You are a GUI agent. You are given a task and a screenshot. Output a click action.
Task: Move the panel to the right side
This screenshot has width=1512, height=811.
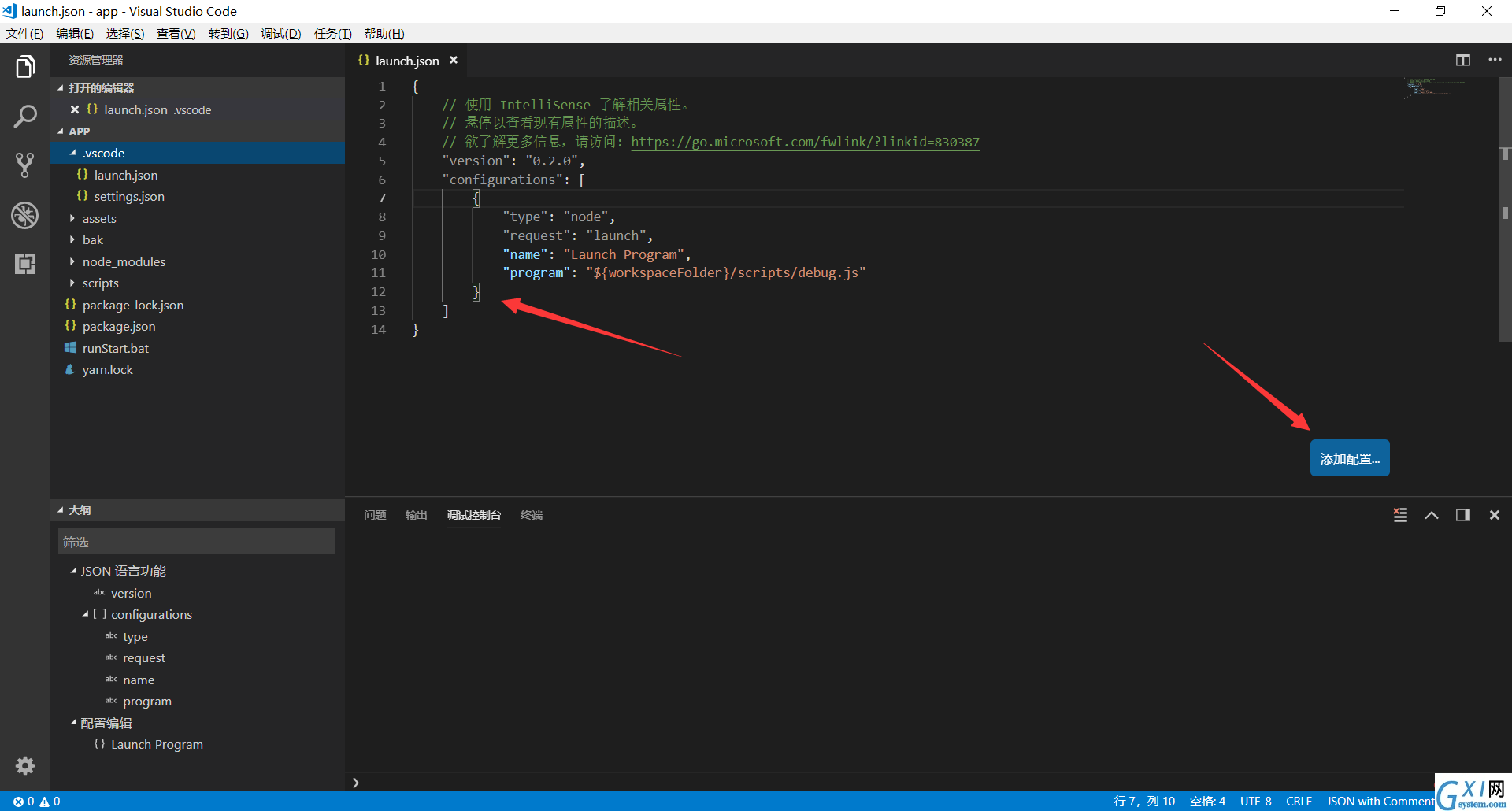point(1463,515)
